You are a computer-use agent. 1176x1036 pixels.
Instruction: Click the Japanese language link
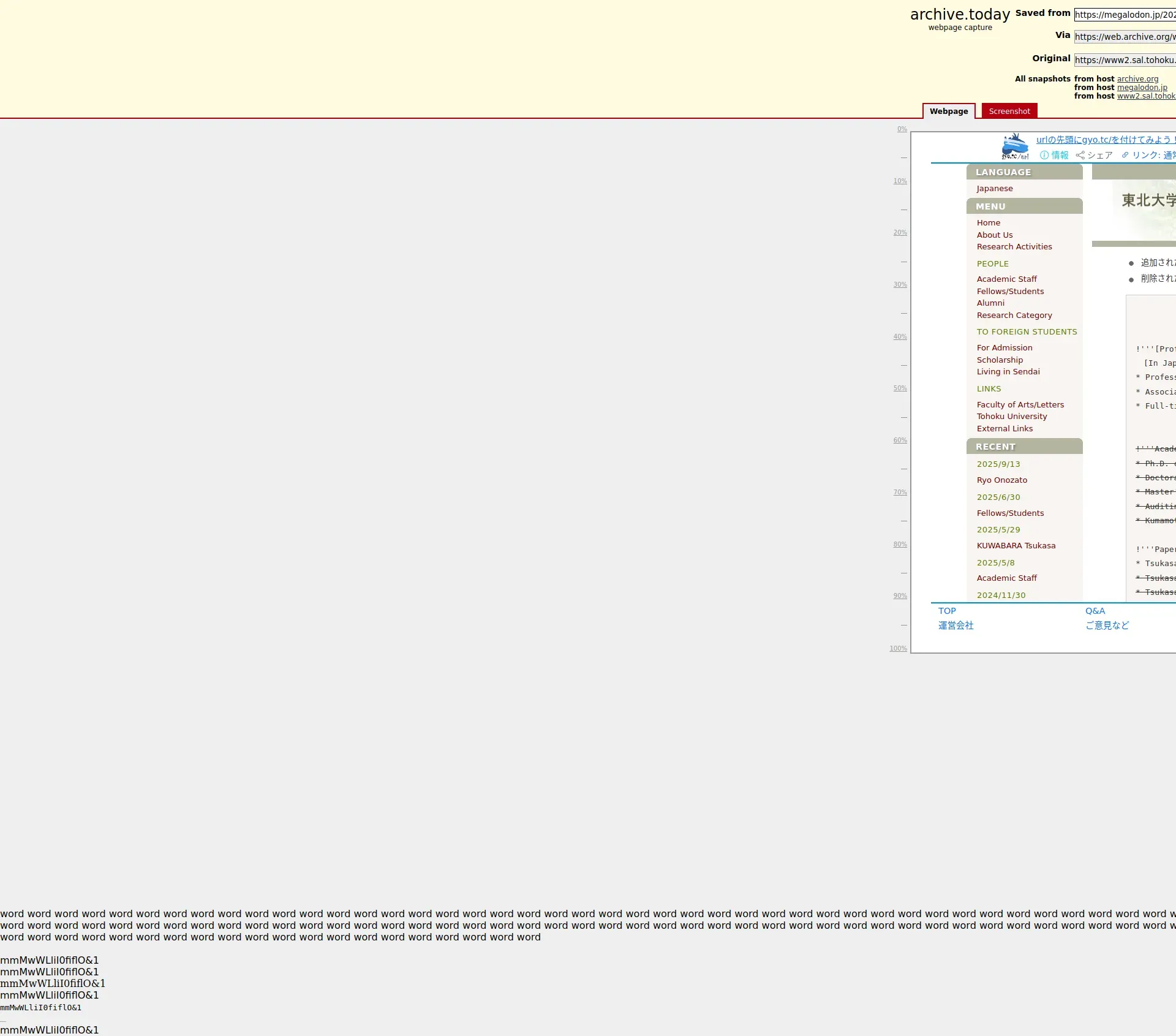pyautogui.click(x=995, y=189)
